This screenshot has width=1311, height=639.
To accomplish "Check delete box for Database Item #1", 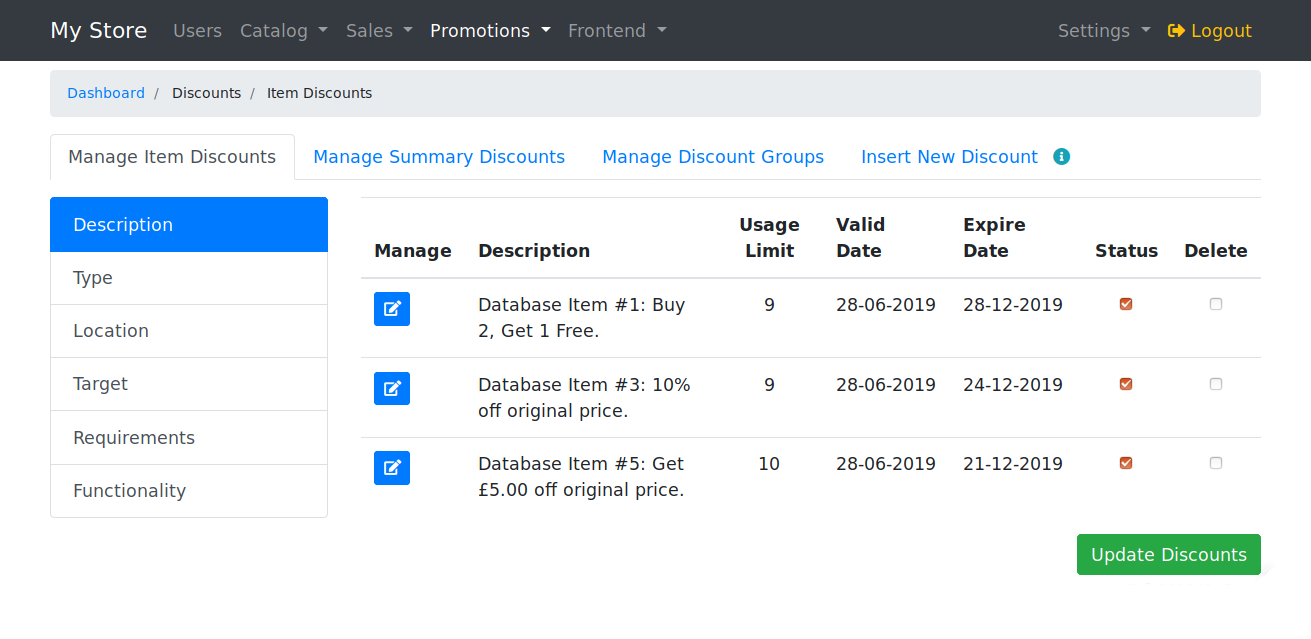I will pyautogui.click(x=1216, y=304).
